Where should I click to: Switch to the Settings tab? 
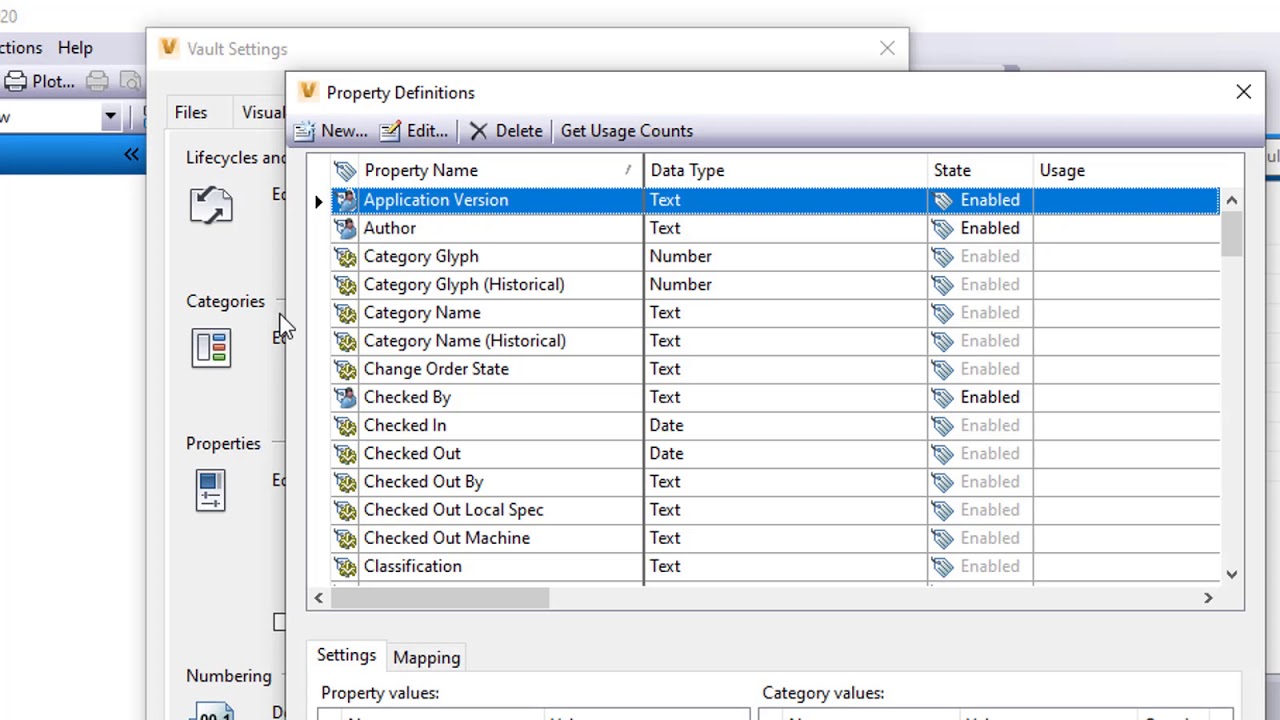346,656
